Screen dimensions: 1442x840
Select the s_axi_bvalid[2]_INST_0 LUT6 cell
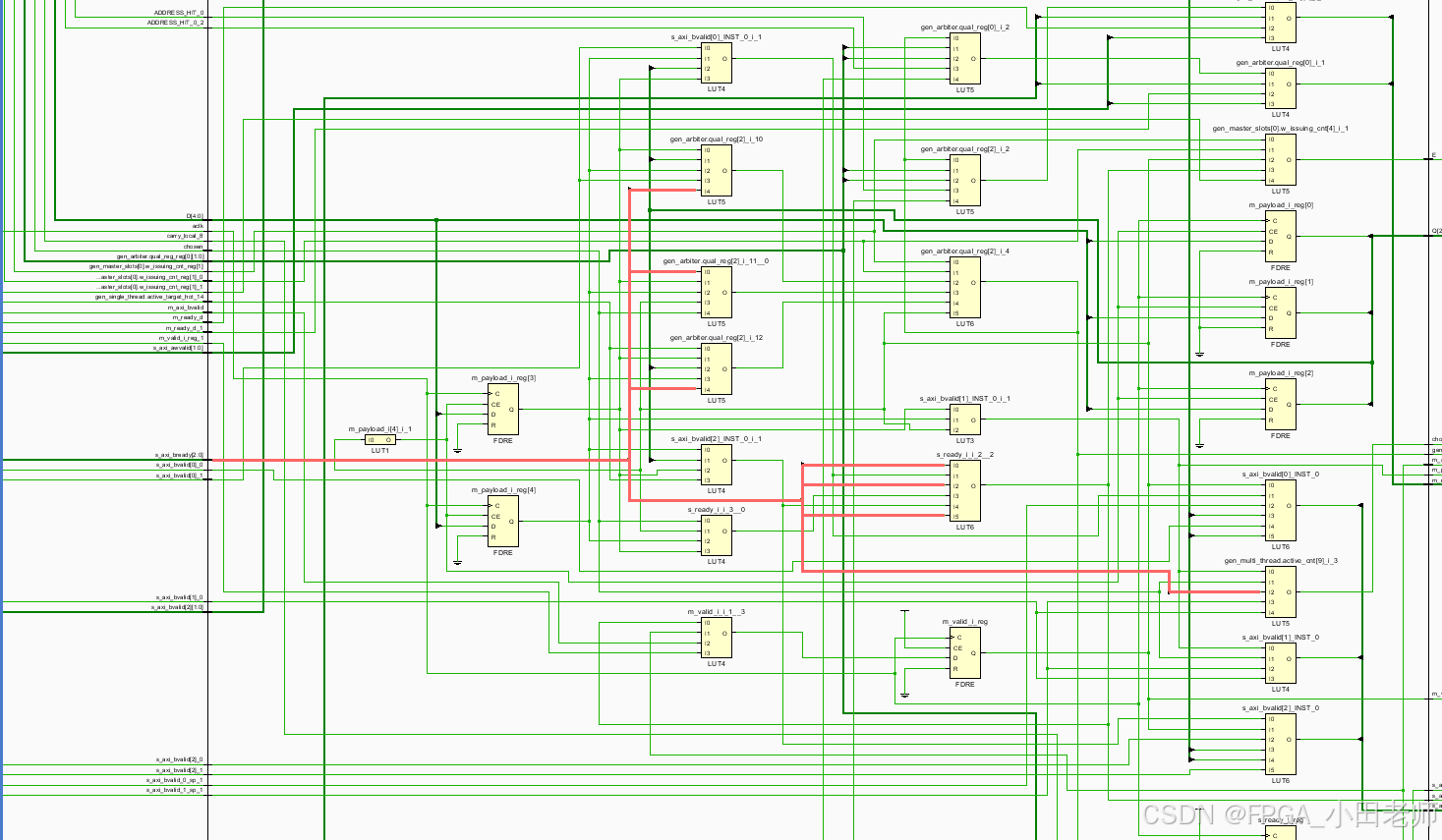click(1281, 745)
